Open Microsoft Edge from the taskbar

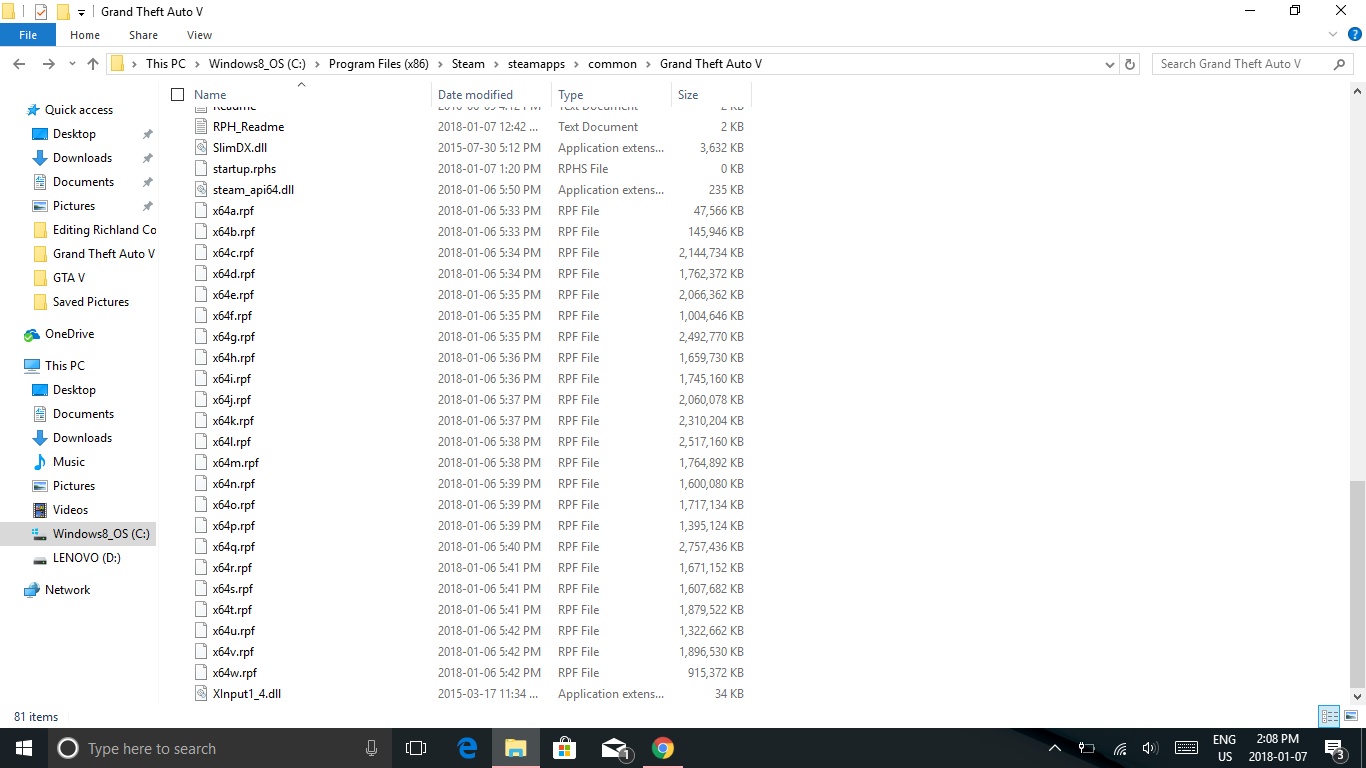[467, 748]
